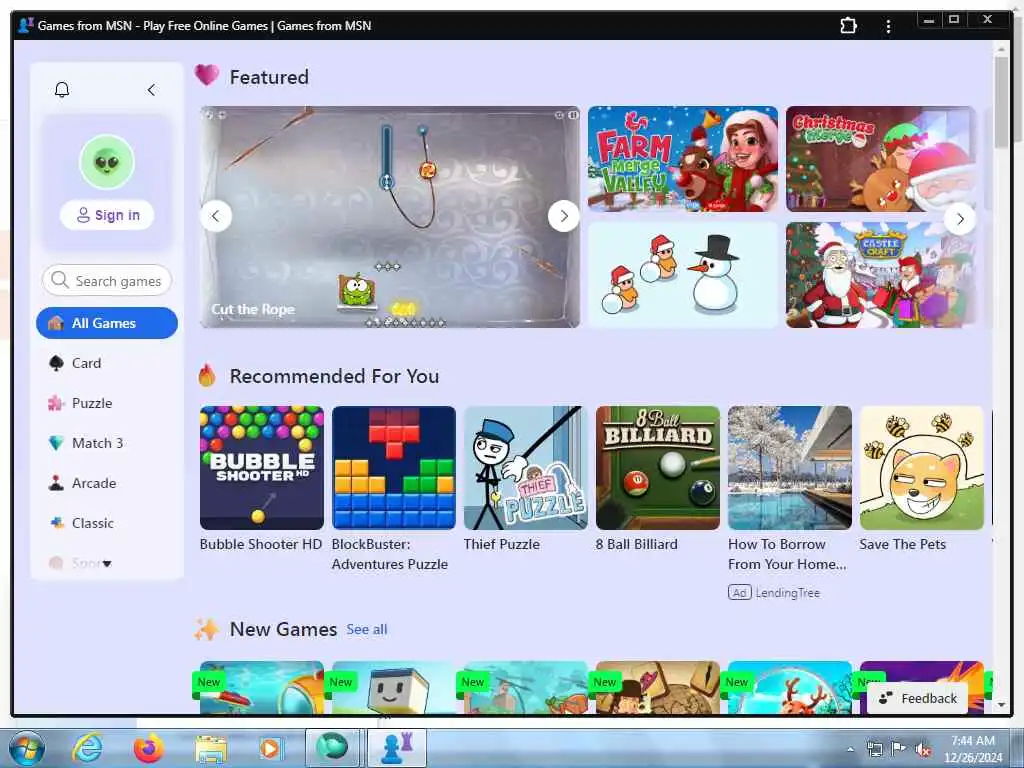Play Save The Pets game
This screenshot has height=768, width=1024.
(921, 468)
